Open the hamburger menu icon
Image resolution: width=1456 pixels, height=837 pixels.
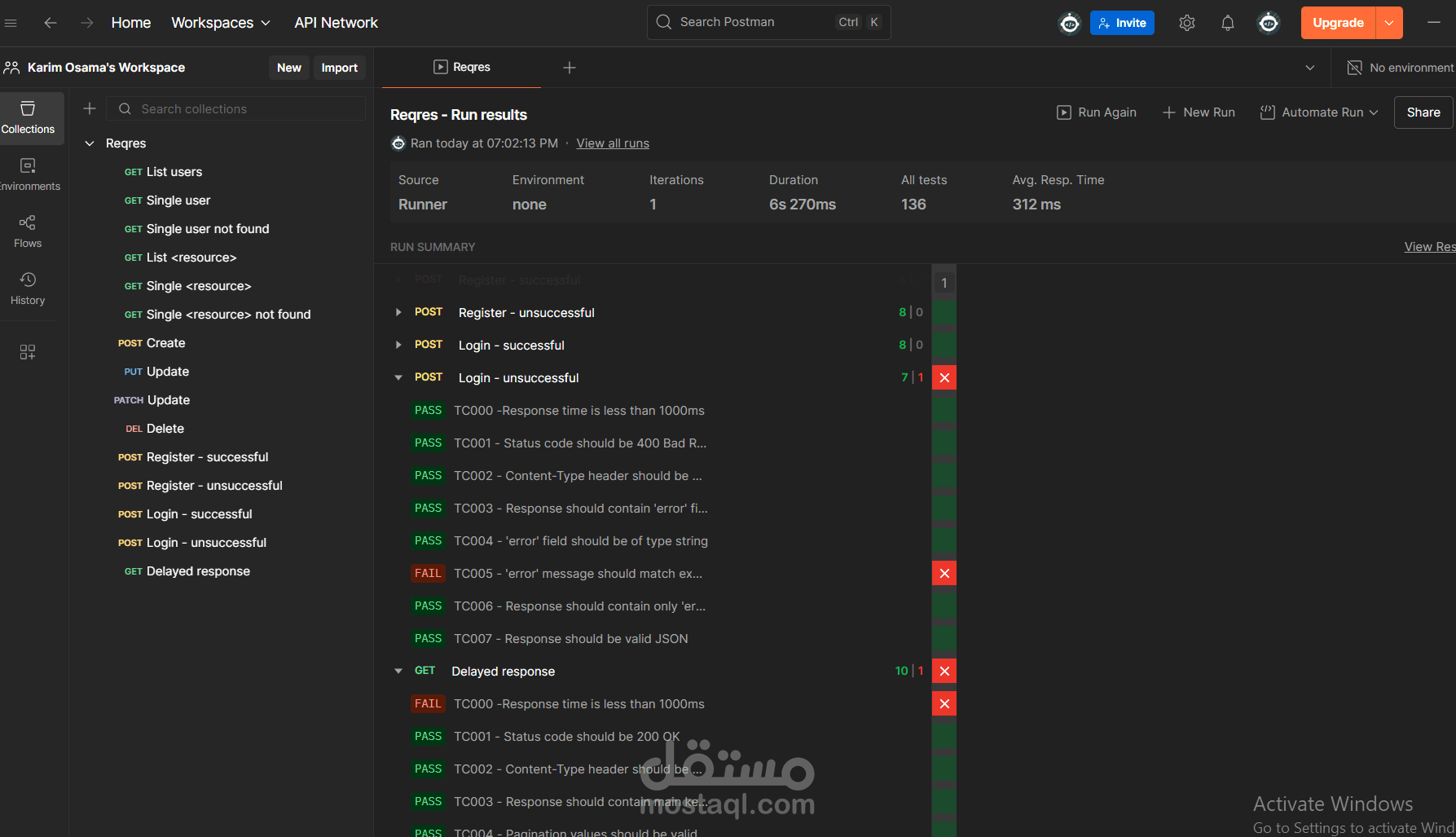tap(11, 23)
